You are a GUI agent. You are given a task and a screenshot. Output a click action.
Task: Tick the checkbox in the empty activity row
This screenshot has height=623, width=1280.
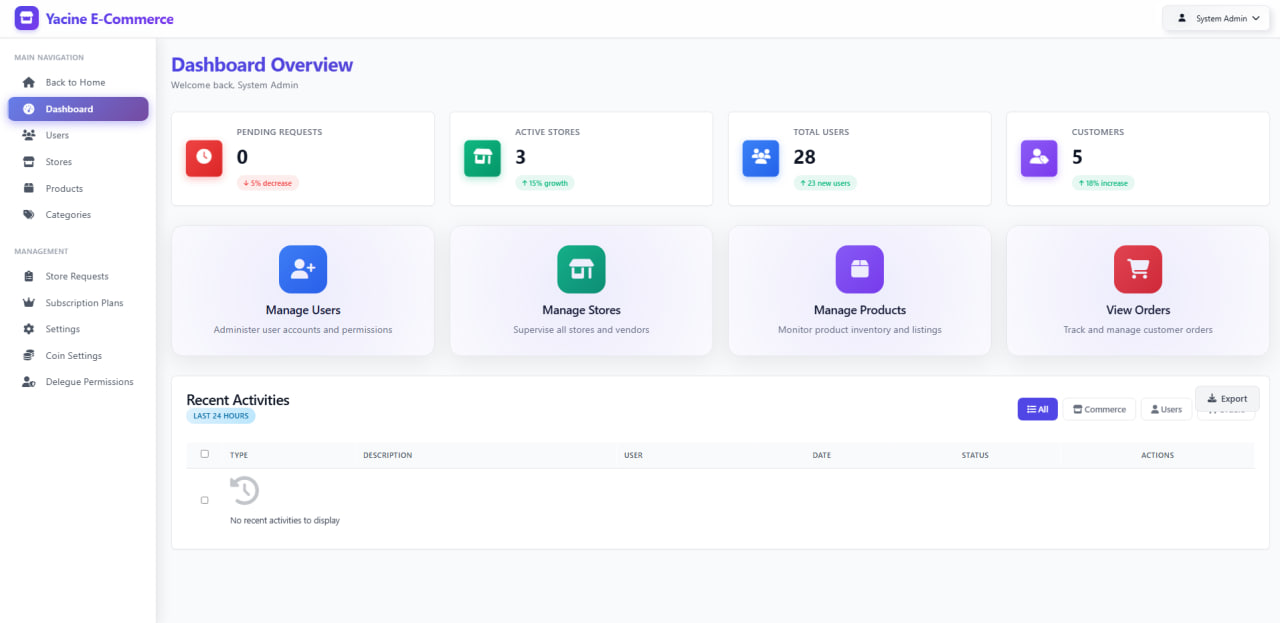[x=205, y=500]
